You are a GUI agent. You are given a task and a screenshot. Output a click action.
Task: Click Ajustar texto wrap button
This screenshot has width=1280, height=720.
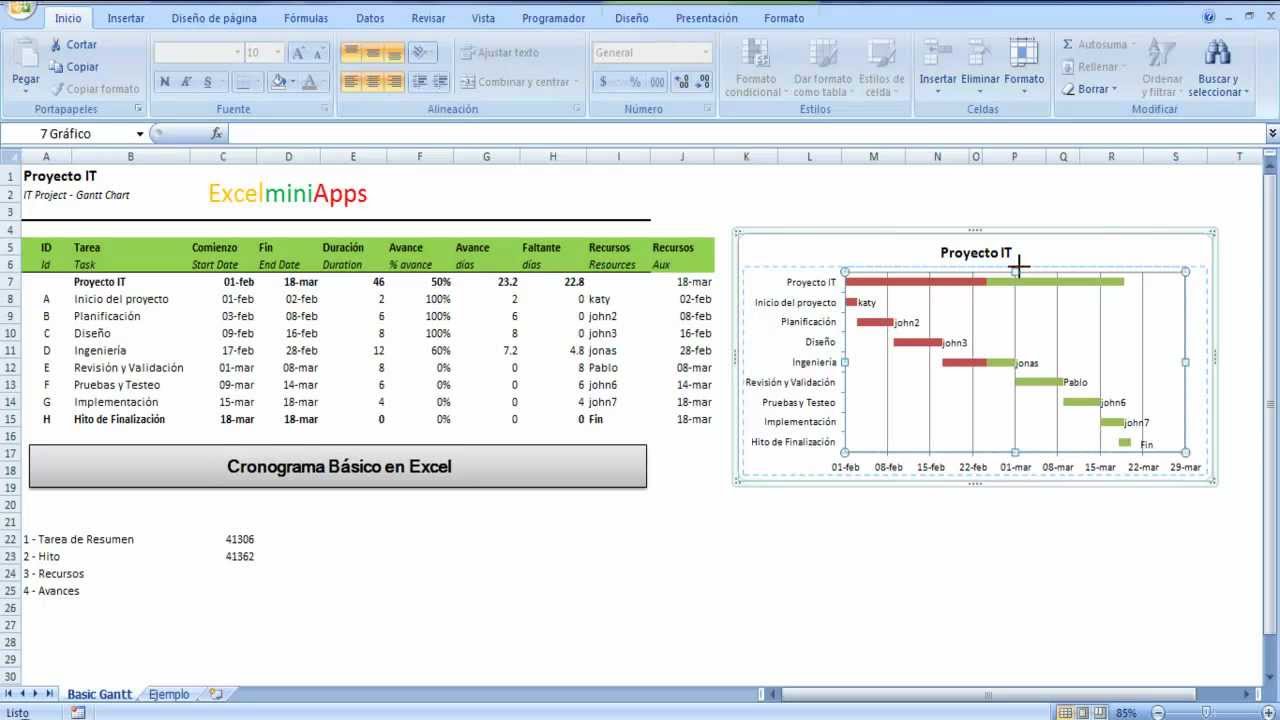click(500, 53)
